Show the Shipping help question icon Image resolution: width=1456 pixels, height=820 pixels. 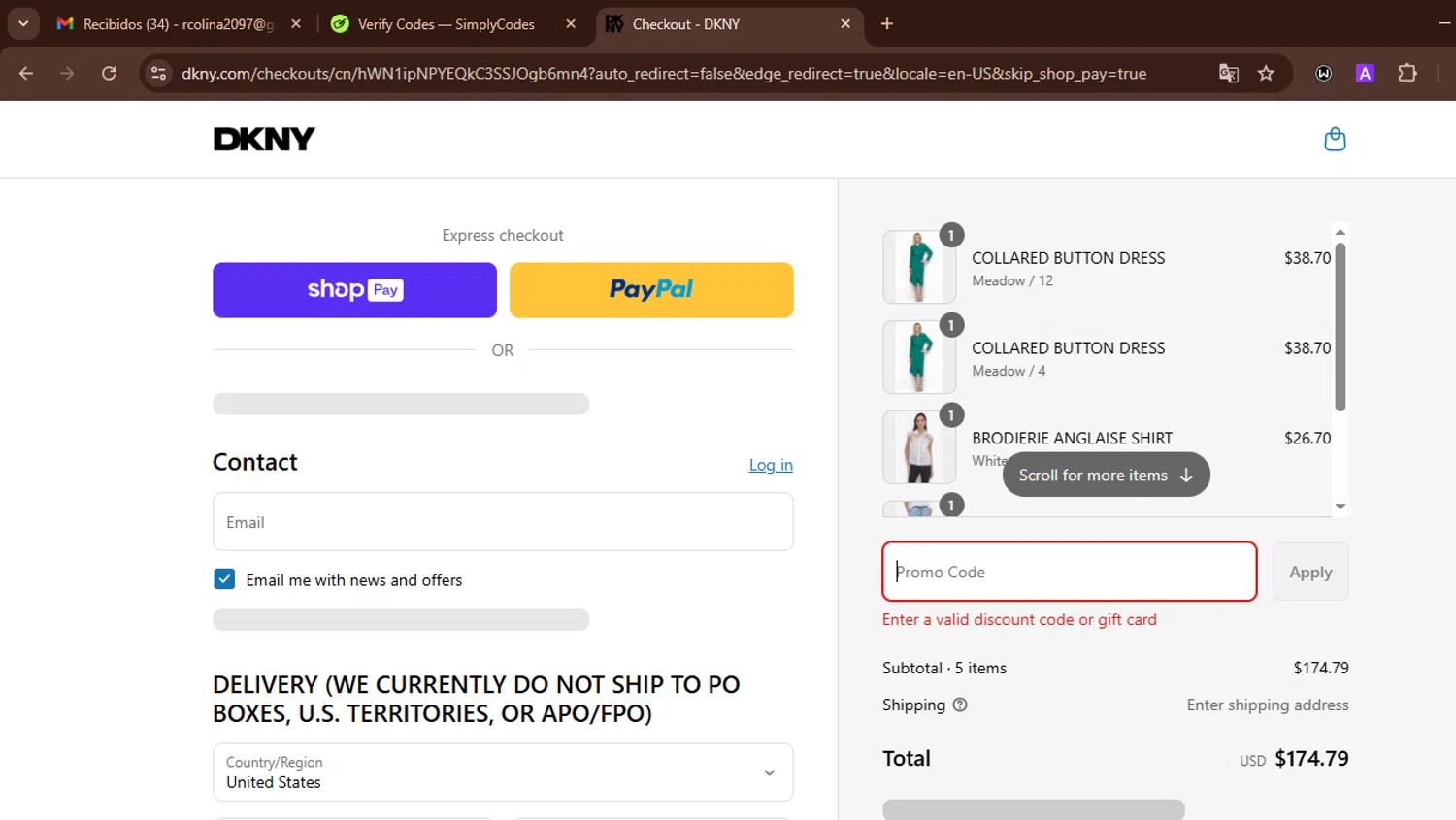(x=960, y=705)
